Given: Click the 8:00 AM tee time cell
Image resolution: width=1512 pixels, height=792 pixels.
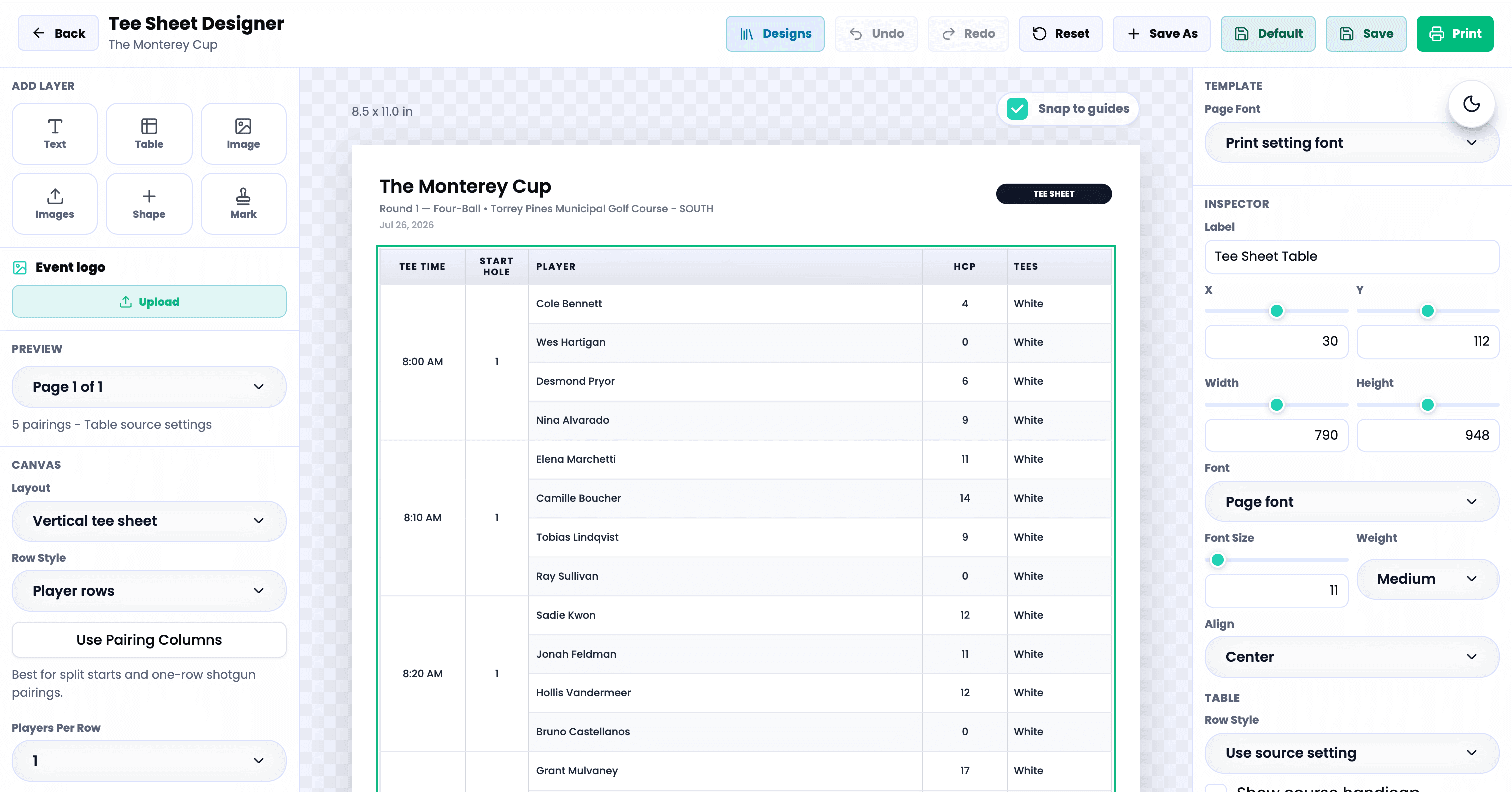Looking at the screenshot, I should (x=422, y=362).
